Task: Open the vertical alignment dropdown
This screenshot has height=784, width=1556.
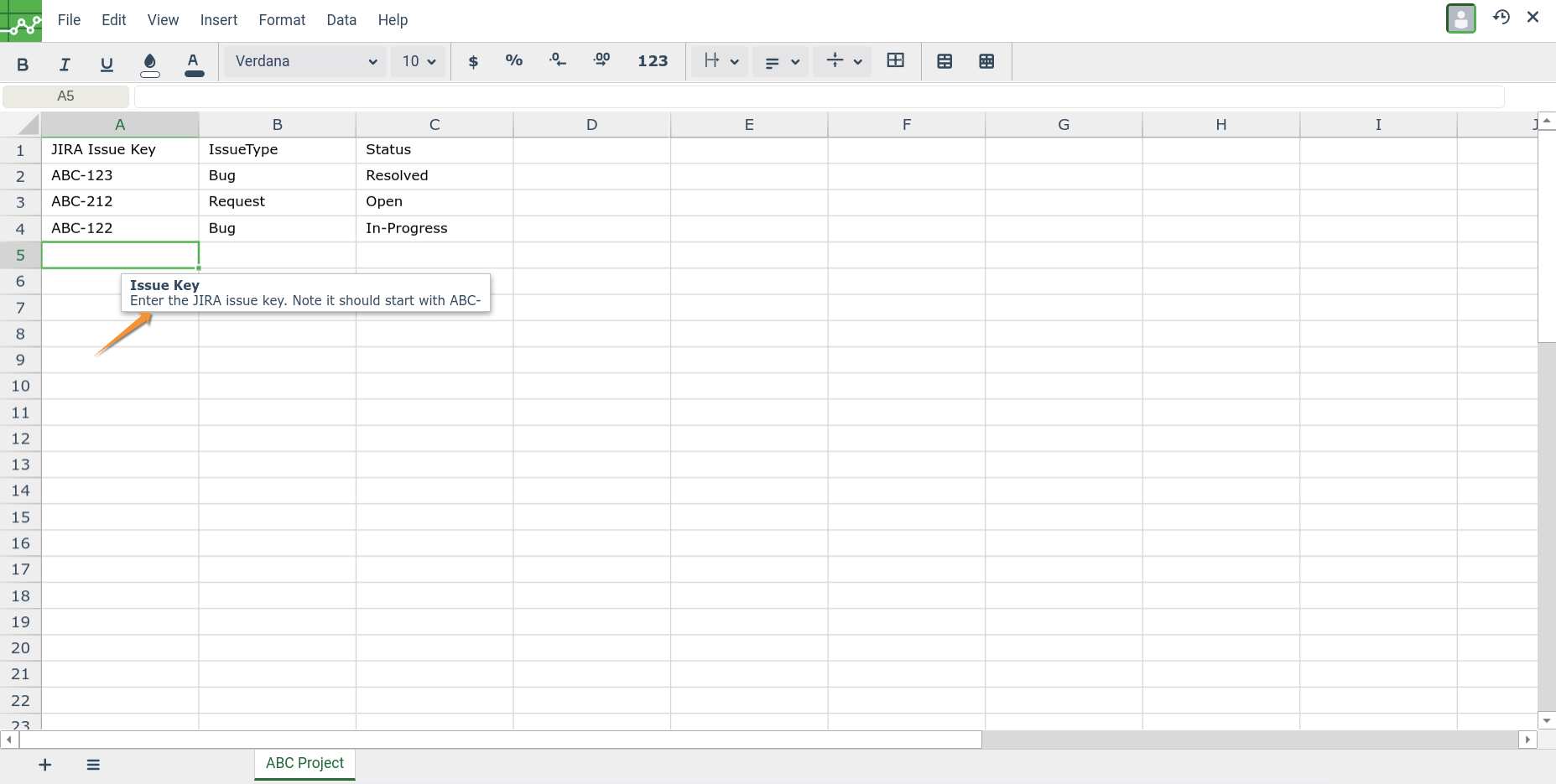Action: 843,61
